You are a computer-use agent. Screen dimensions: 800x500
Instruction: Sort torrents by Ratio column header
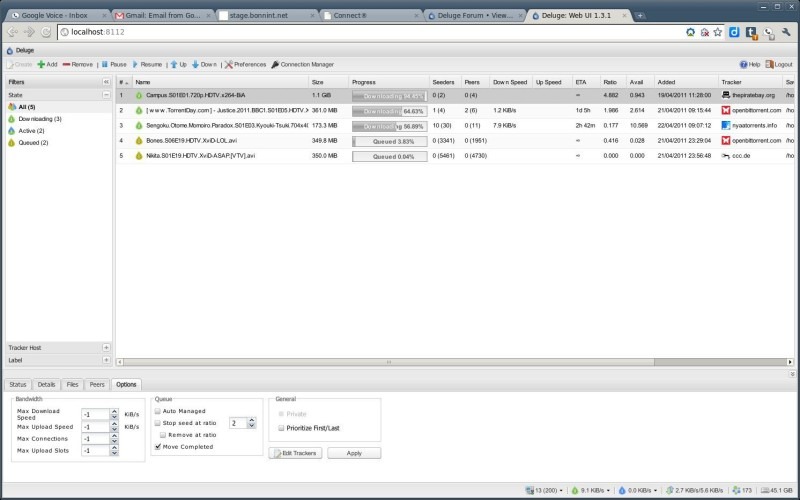(x=613, y=82)
